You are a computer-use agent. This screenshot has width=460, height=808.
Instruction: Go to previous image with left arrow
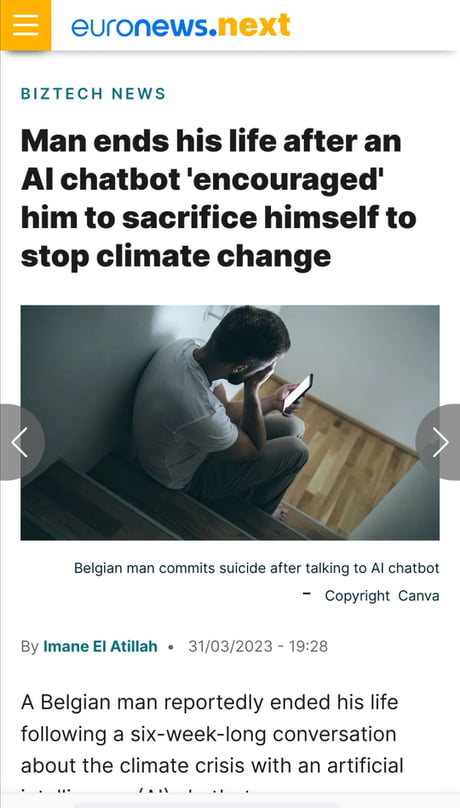click(21, 442)
